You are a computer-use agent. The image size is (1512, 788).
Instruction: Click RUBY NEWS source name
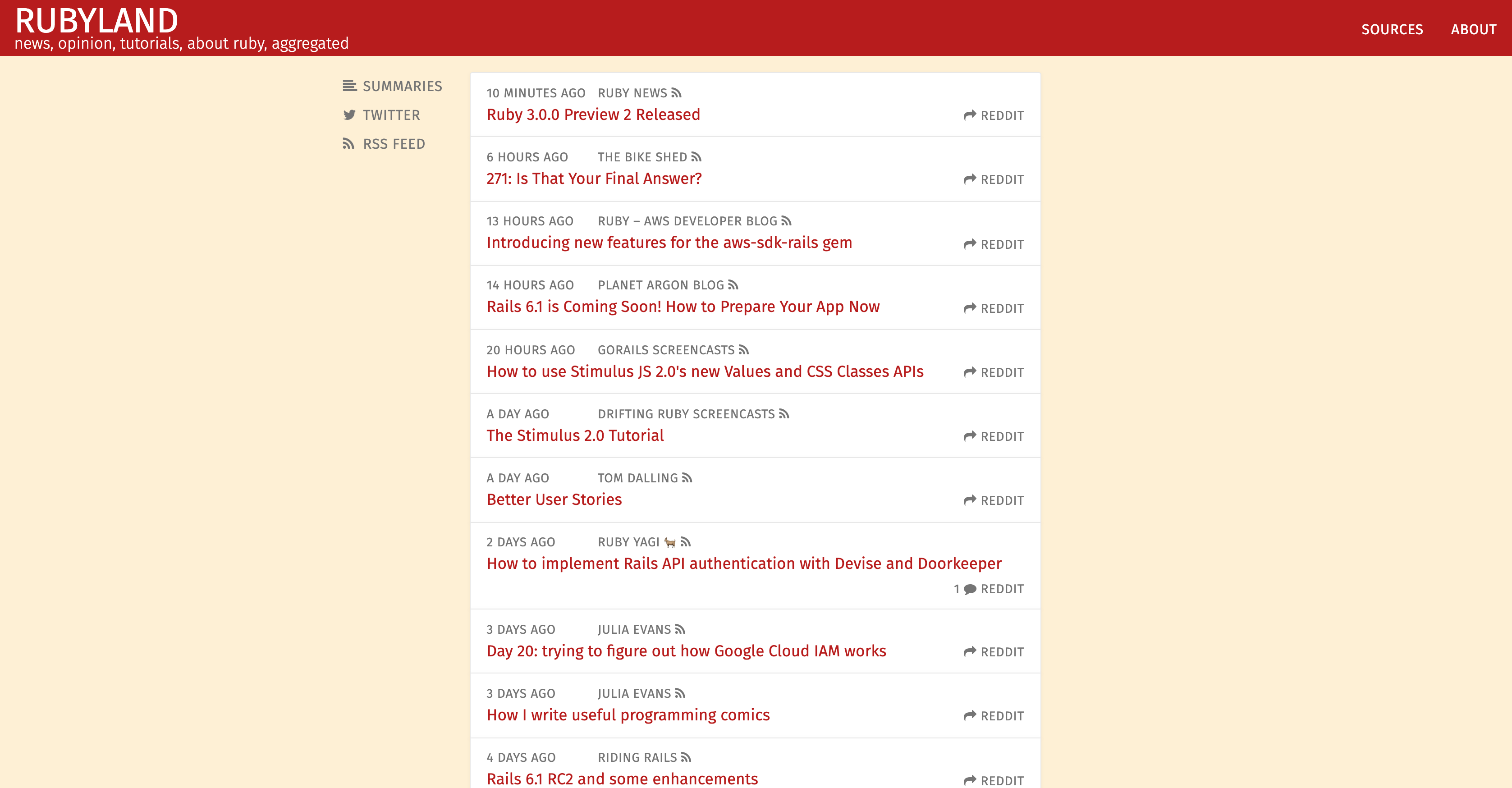tap(632, 93)
